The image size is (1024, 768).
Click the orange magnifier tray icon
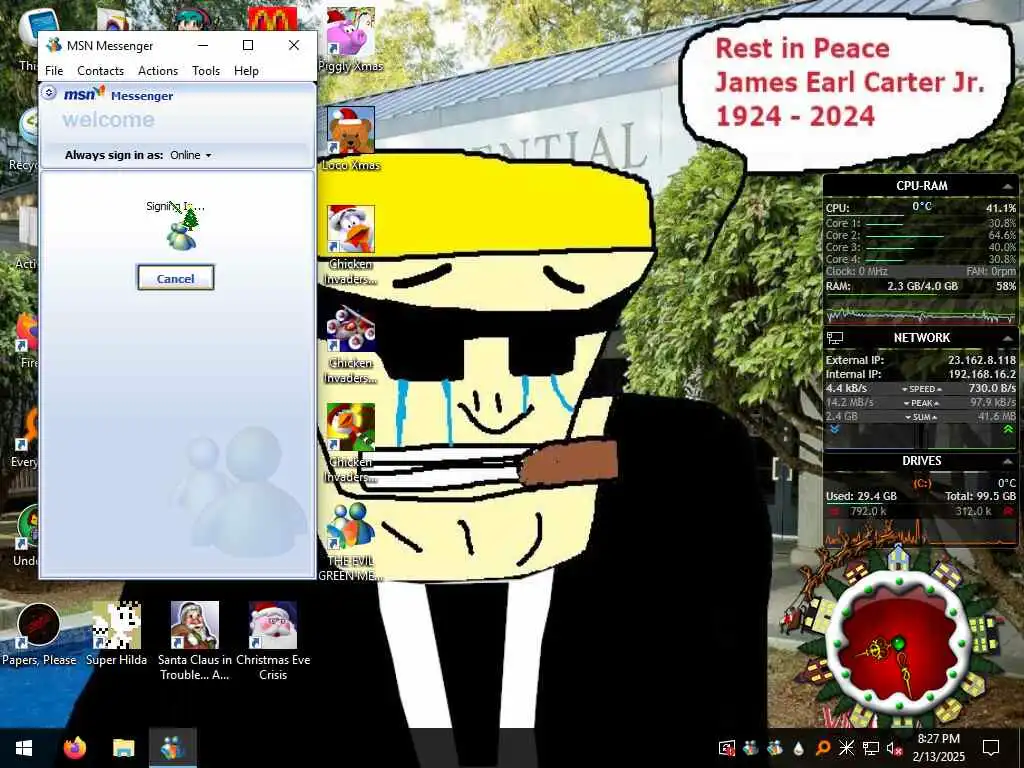(x=823, y=748)
